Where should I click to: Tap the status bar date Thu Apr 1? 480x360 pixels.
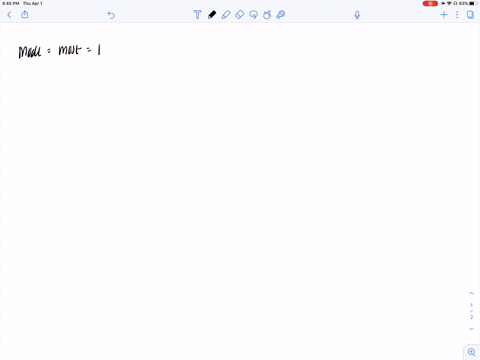point(33,3)
